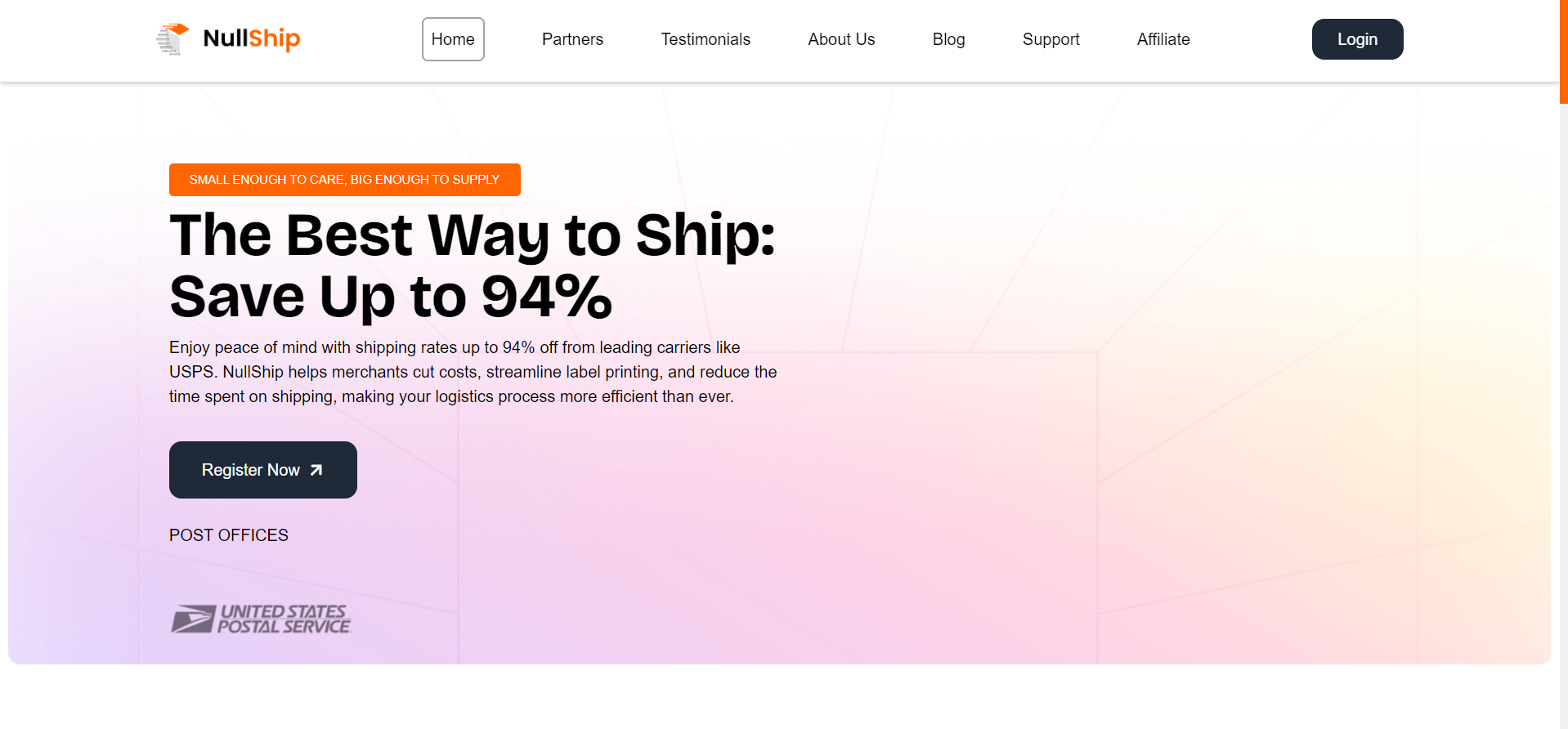
Task: Click the USPS eagle emblem icon
Action: pyautogui.click(x=192, y=619)
